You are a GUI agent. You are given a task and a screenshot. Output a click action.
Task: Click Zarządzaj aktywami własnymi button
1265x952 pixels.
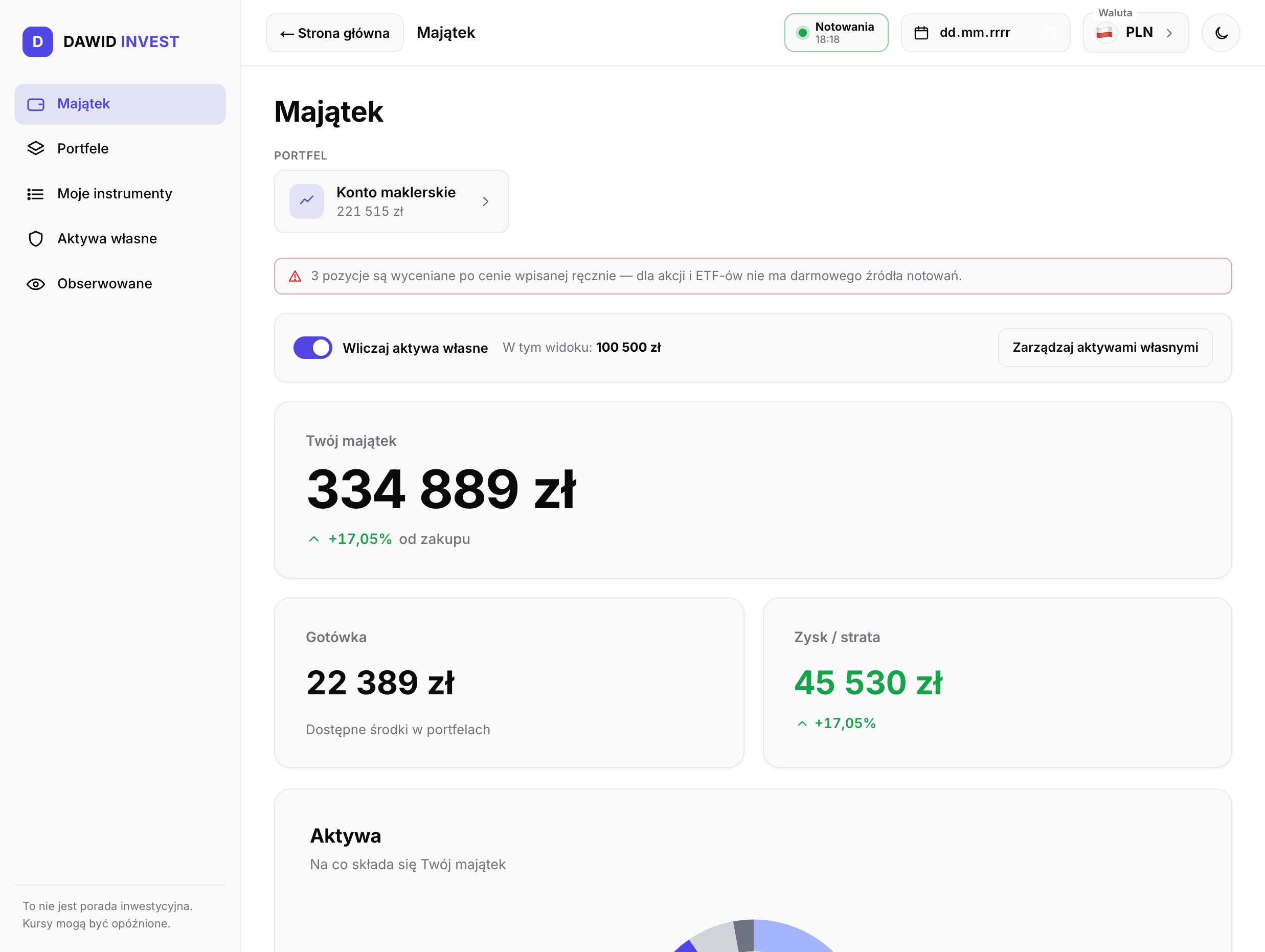[x=1105, y=348]
